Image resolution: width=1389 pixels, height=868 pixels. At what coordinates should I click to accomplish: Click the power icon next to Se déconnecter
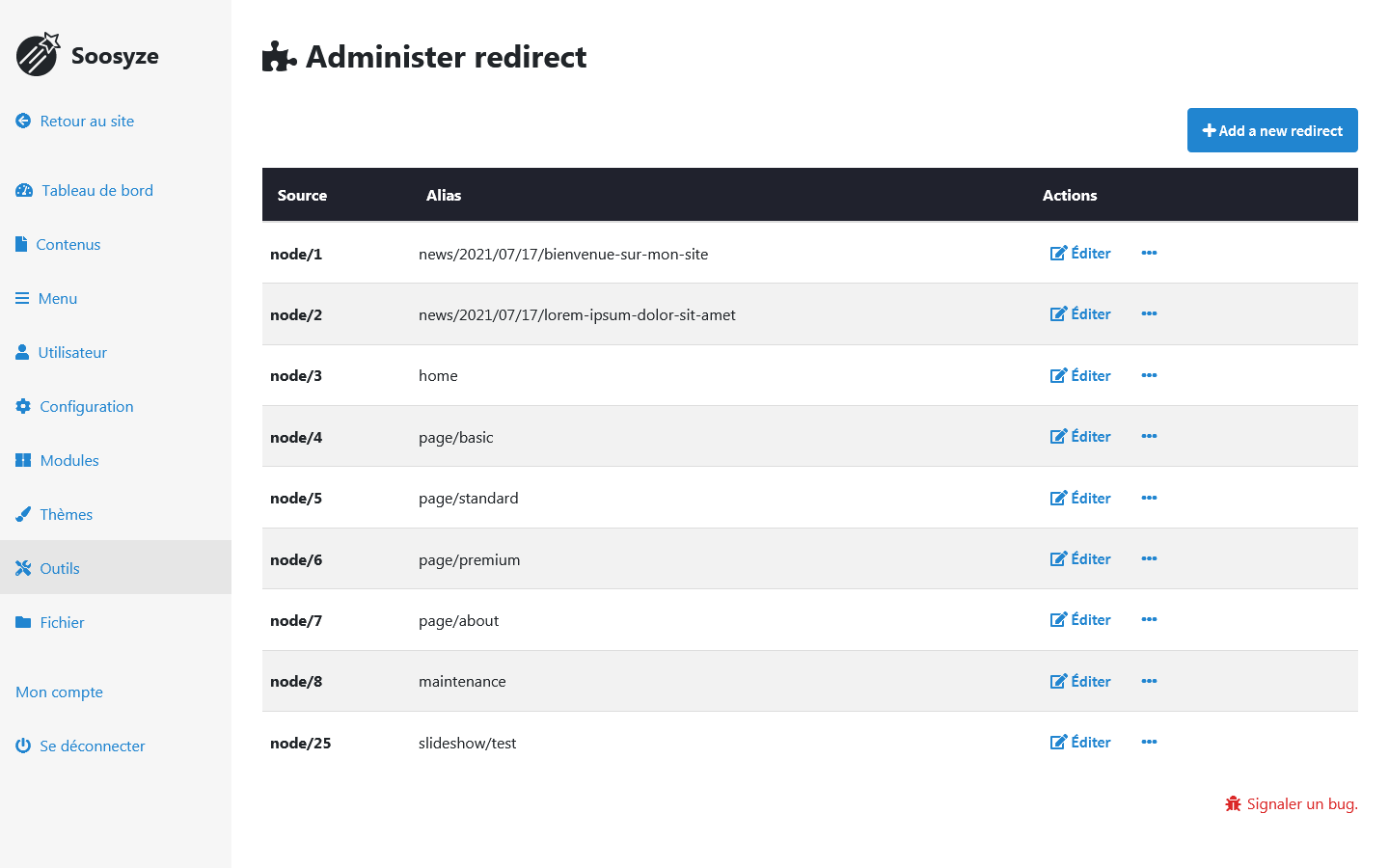tap(22, 746)
